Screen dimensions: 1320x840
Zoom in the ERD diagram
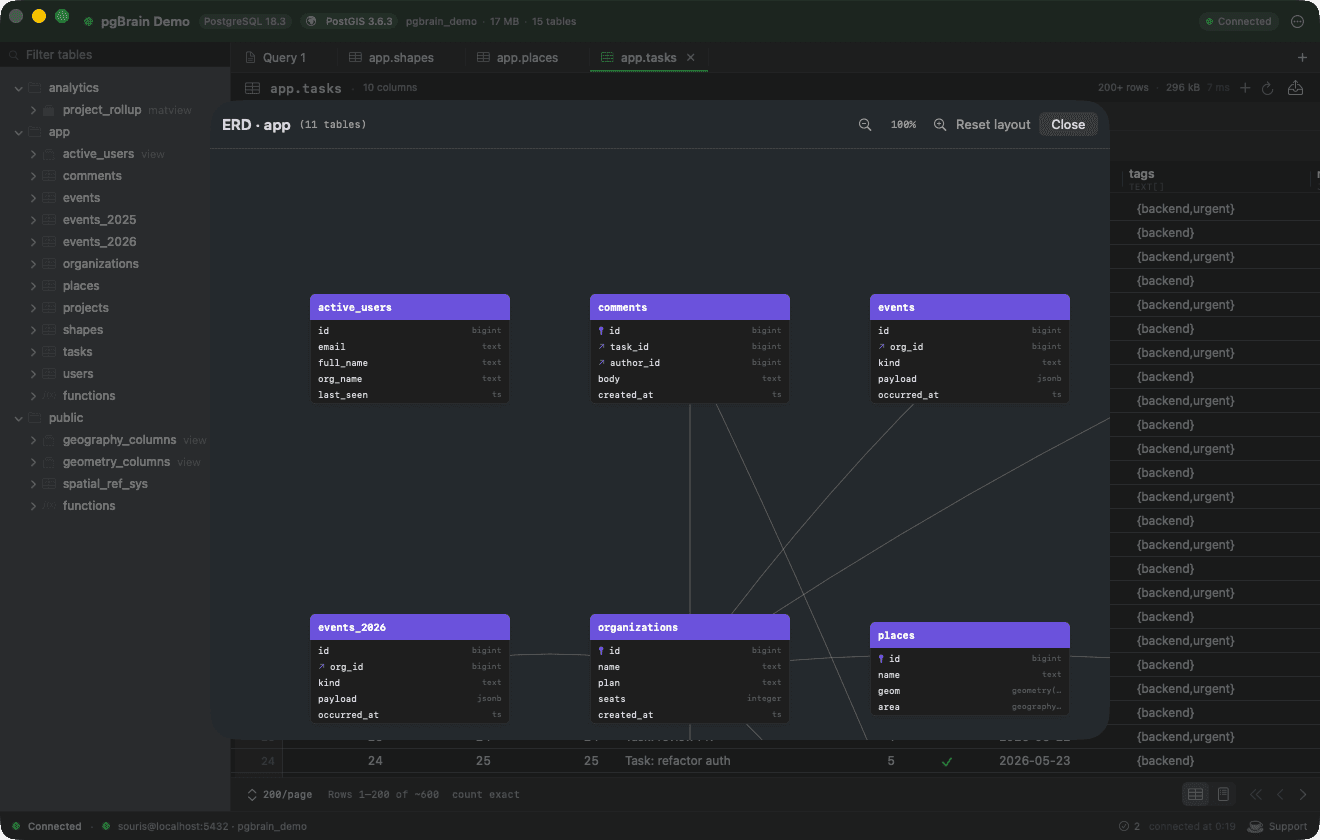click(940, 125)
